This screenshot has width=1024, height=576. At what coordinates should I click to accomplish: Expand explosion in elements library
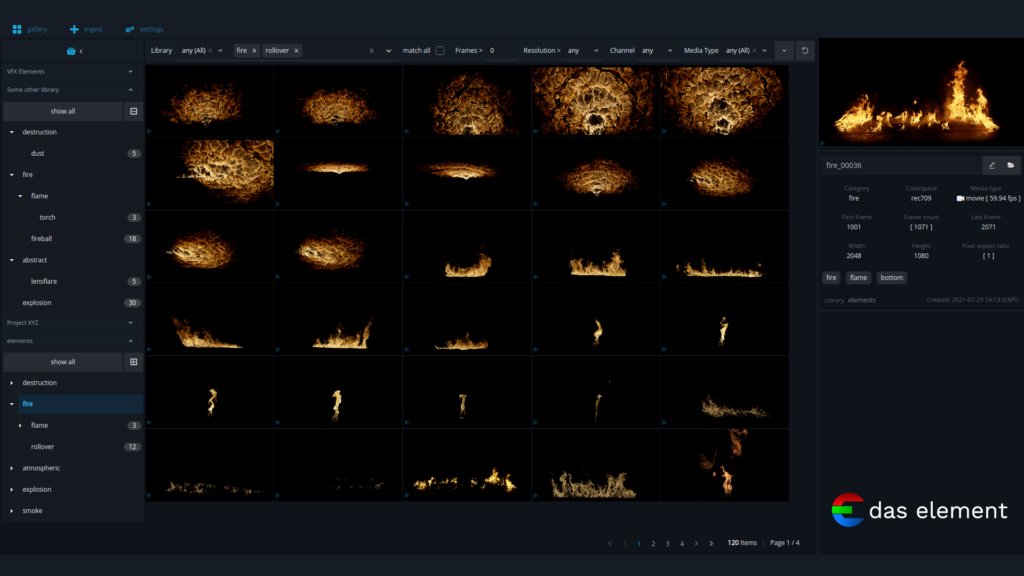point(12,490)
